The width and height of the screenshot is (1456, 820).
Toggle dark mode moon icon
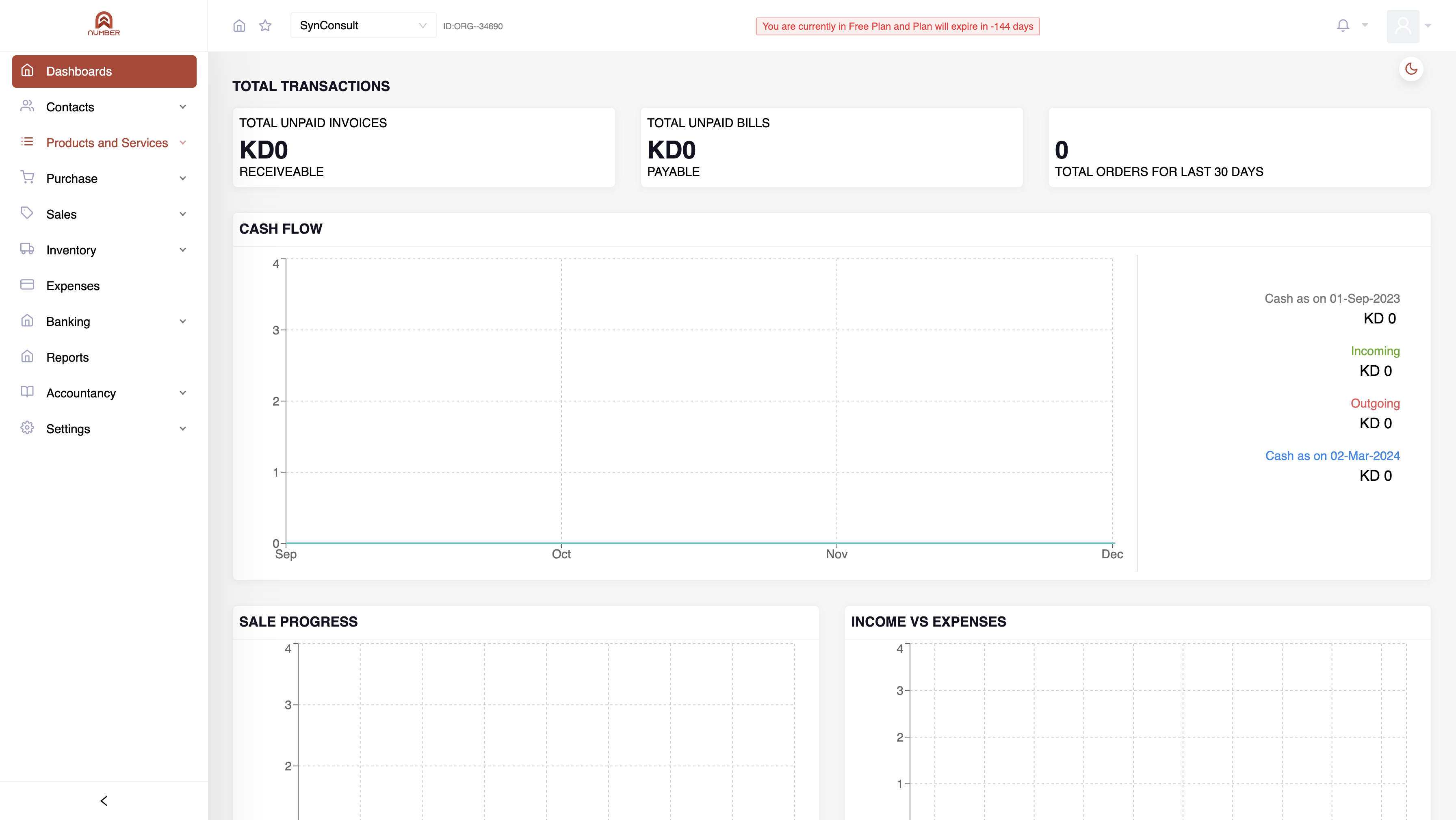[x=1411, y=69]
